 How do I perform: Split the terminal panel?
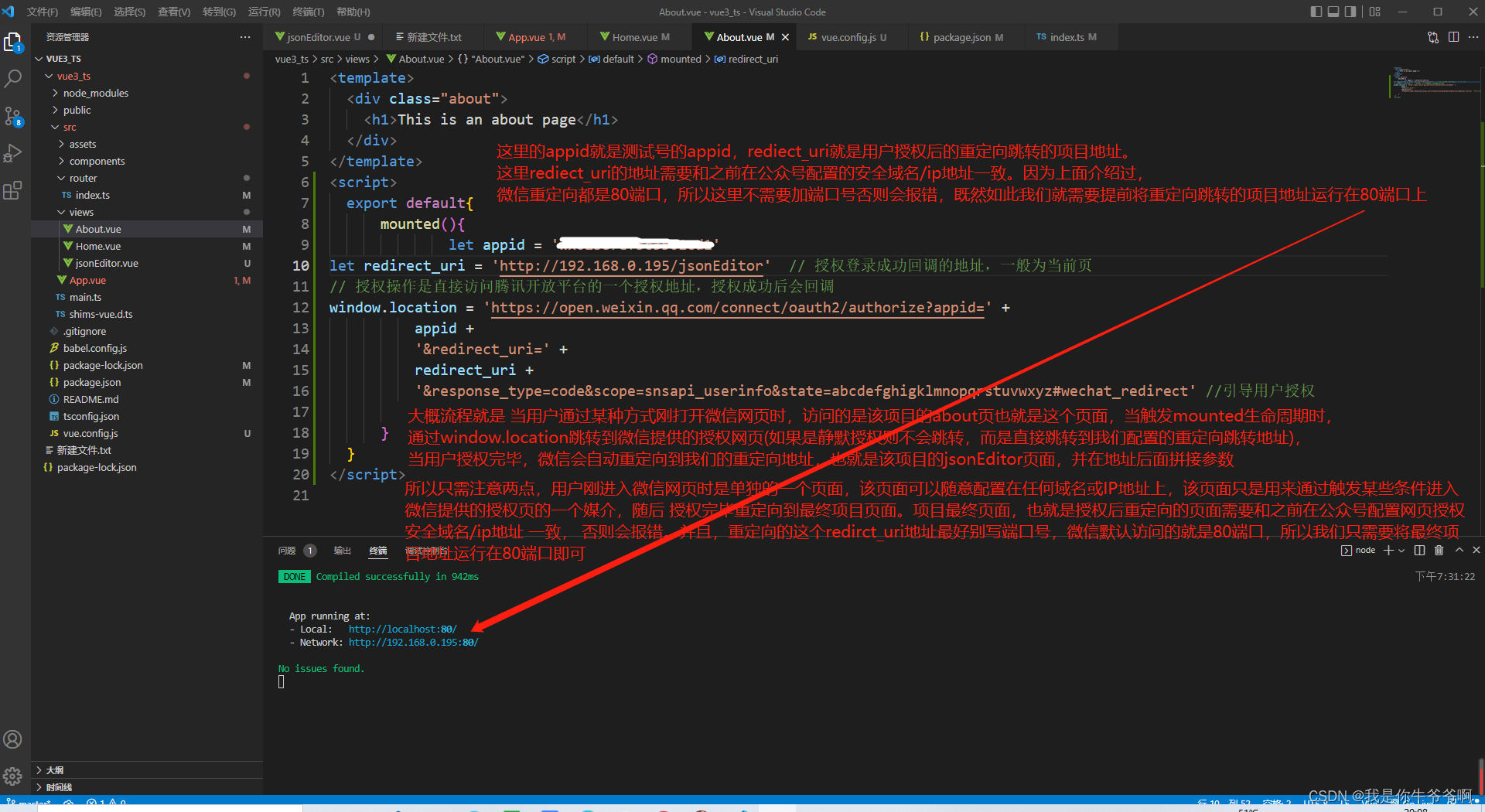1419,550
